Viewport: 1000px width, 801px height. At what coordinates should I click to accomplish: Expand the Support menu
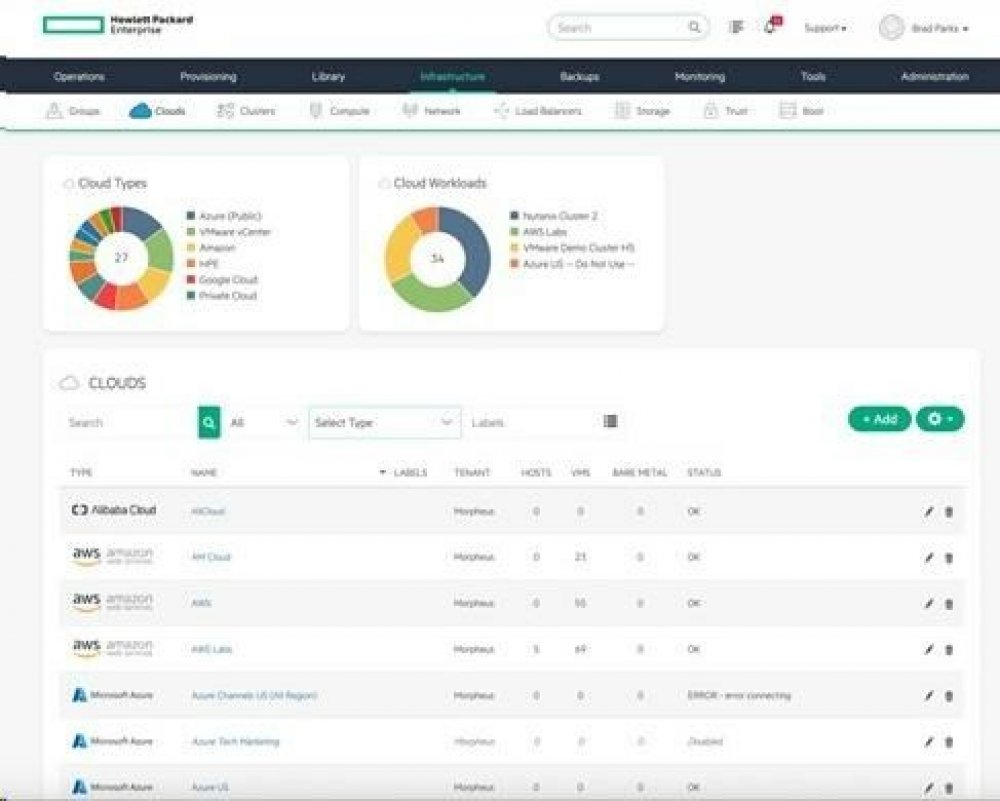click(x=825, y=29)
